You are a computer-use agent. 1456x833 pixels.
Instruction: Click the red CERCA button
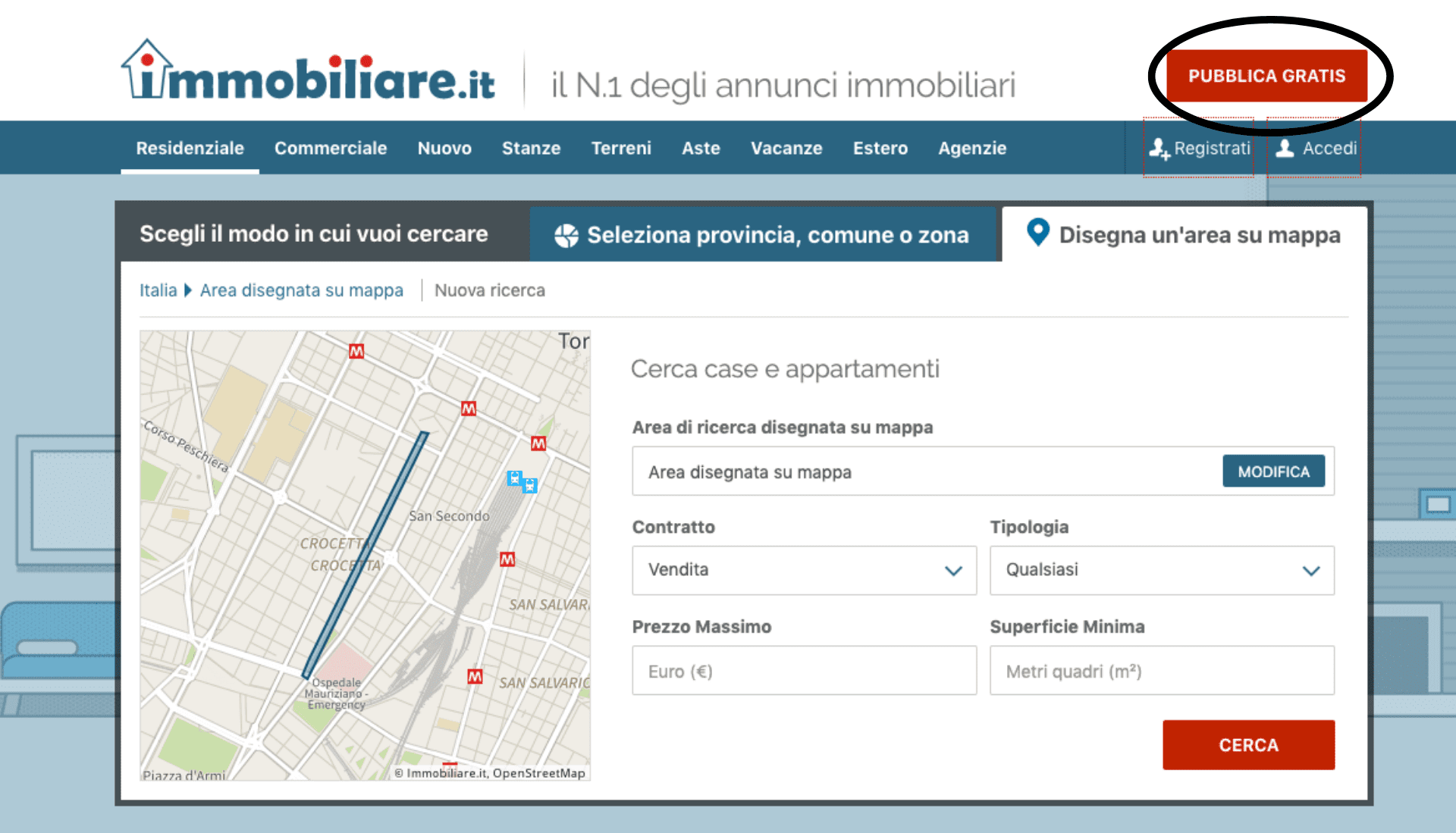click(x=1248, y=745)
